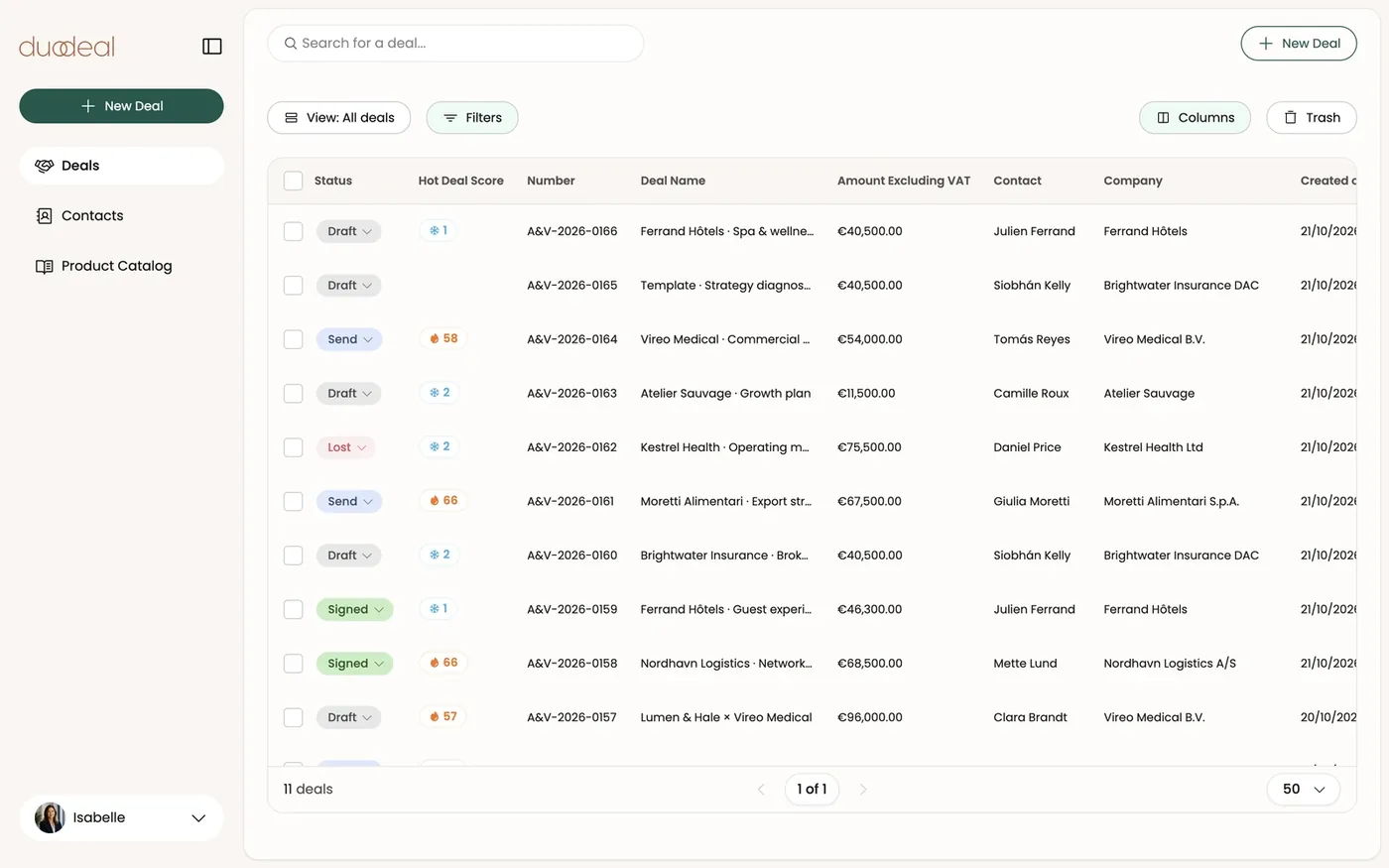This screenshot has height=868, width=1389.
Task: Tick checkbox for A&V-2026-0157 row
Action: point(293,717)
